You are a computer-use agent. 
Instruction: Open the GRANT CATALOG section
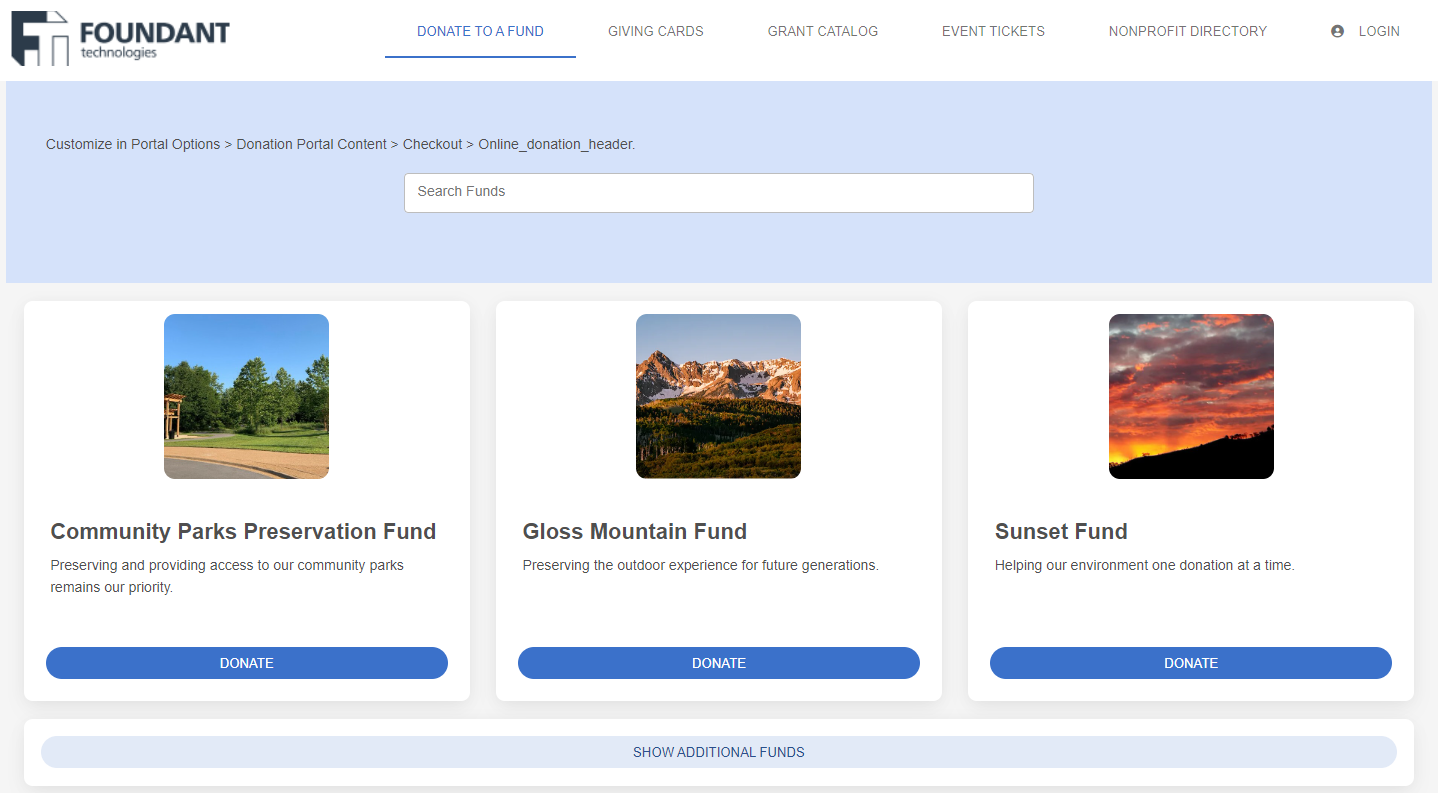coord(822,31)
